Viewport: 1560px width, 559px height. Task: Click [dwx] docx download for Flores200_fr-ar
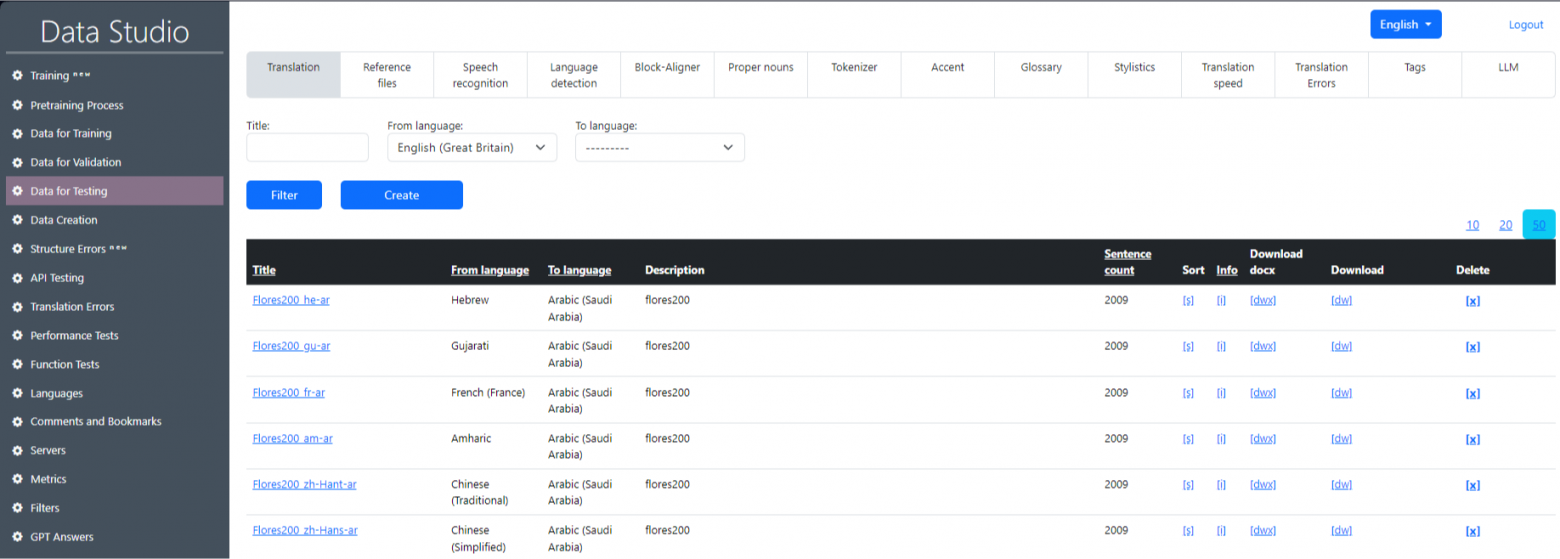(1263, 392)
